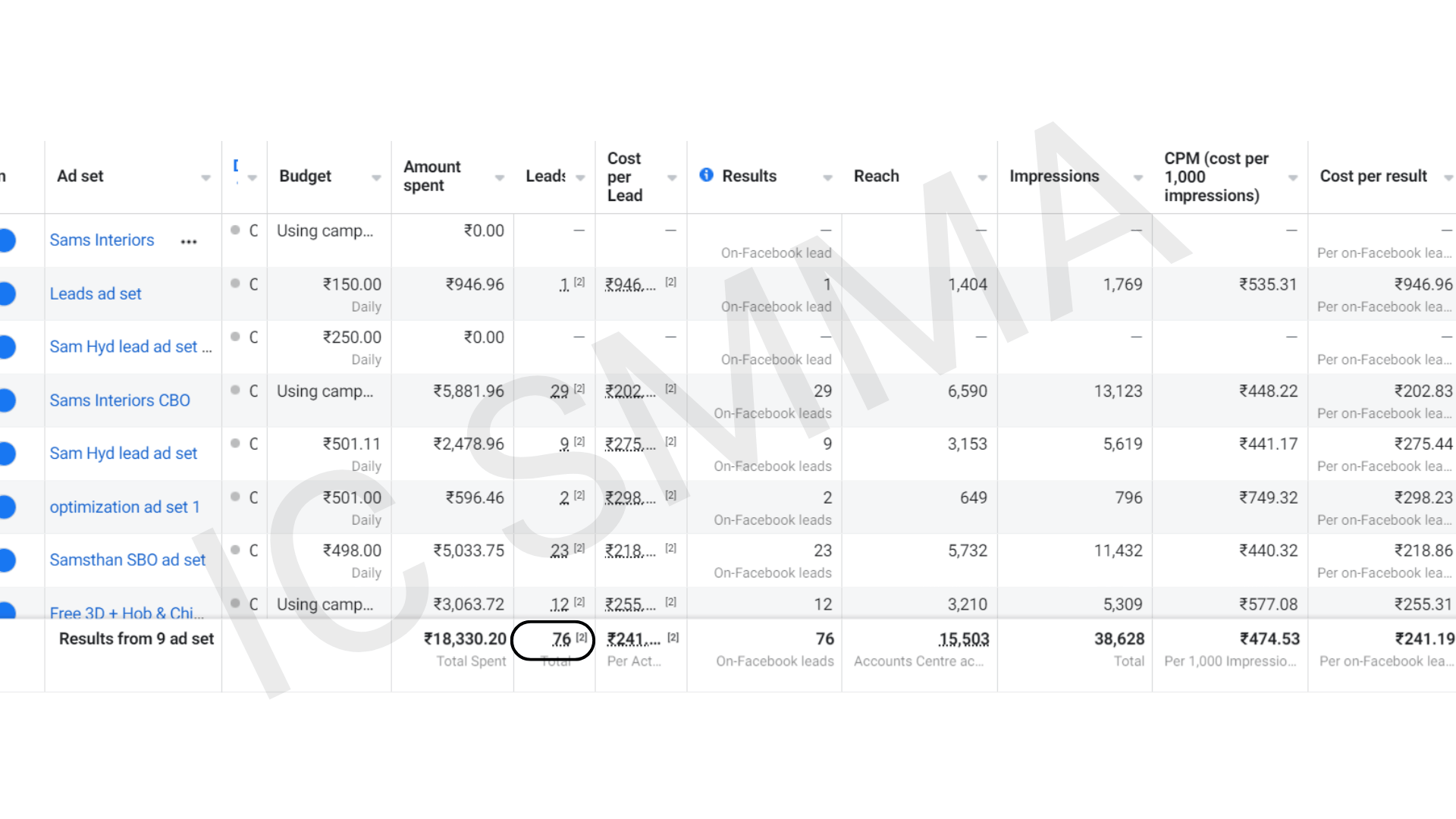1456x819 pixels.
Task: Open the Sams Interiors ad set link
Action: [x=102, y=240]
